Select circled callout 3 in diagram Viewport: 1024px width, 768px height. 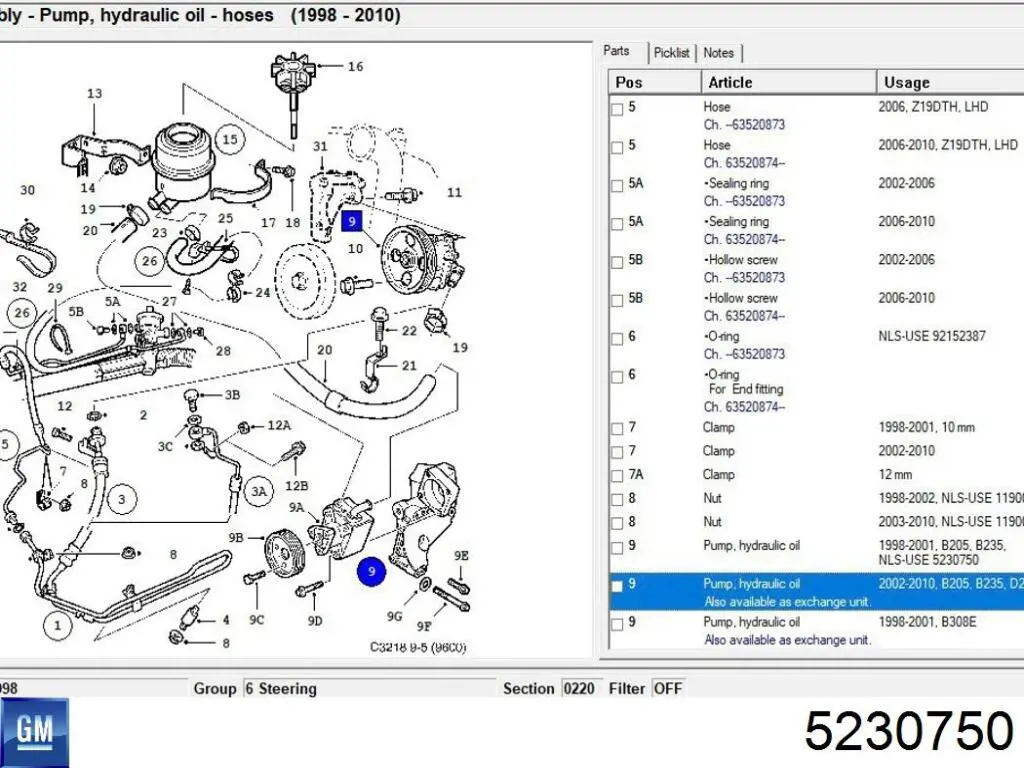[121, 500]
